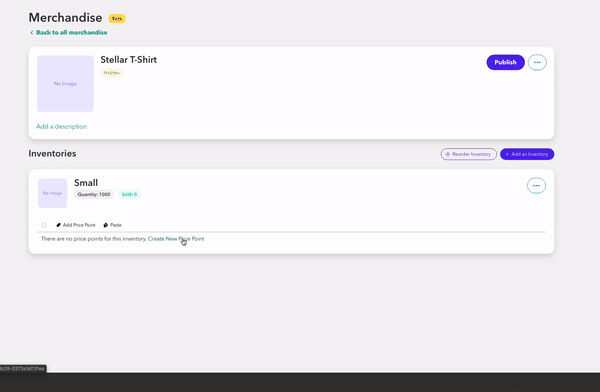
Task: Click the Merchandise page heading
Action: tap(65, 18)
